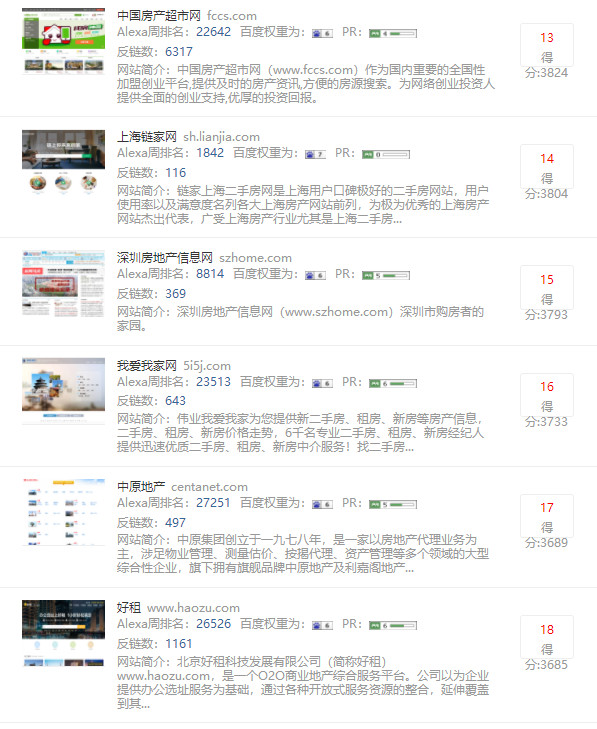This screenshot has height=729, width=597.
Task: Open the 深圳房地产信息网 title link
Action: 165,258
